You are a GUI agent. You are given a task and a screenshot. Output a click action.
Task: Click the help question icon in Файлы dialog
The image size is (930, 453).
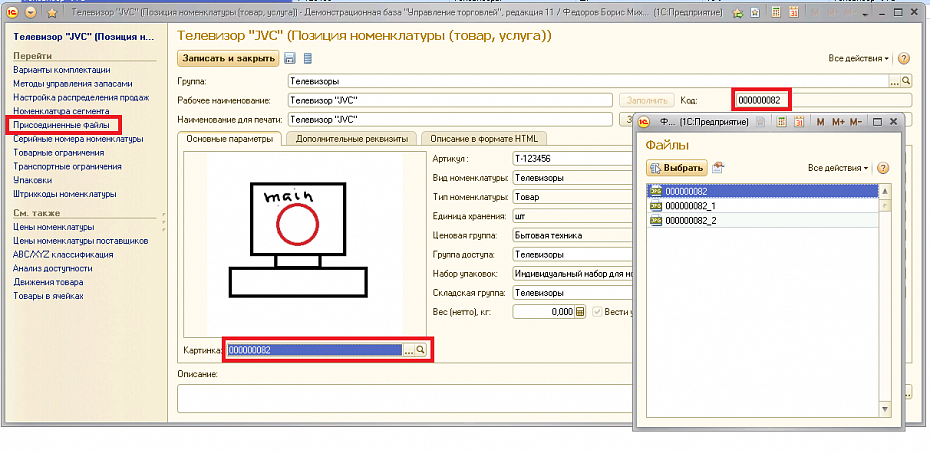883,168
